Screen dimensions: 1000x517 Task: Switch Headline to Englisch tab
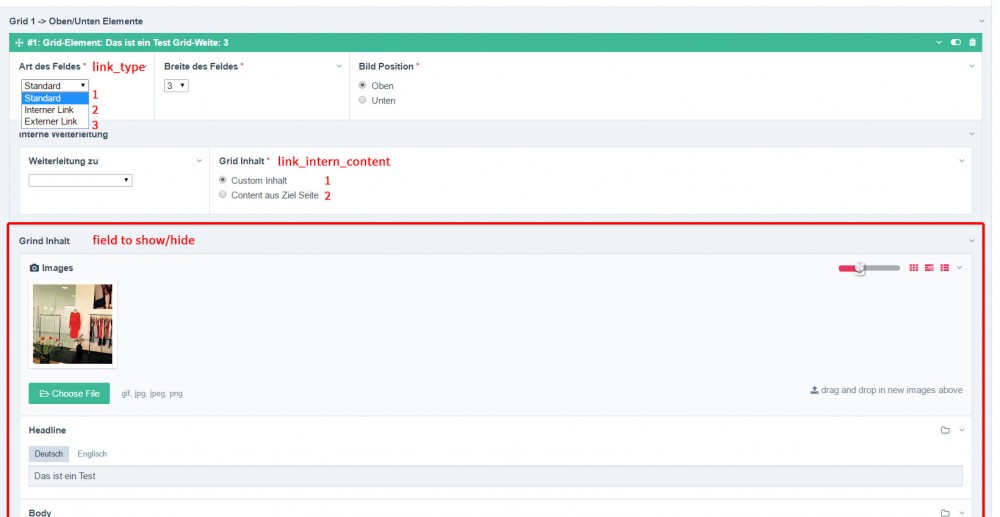(92, 454)
